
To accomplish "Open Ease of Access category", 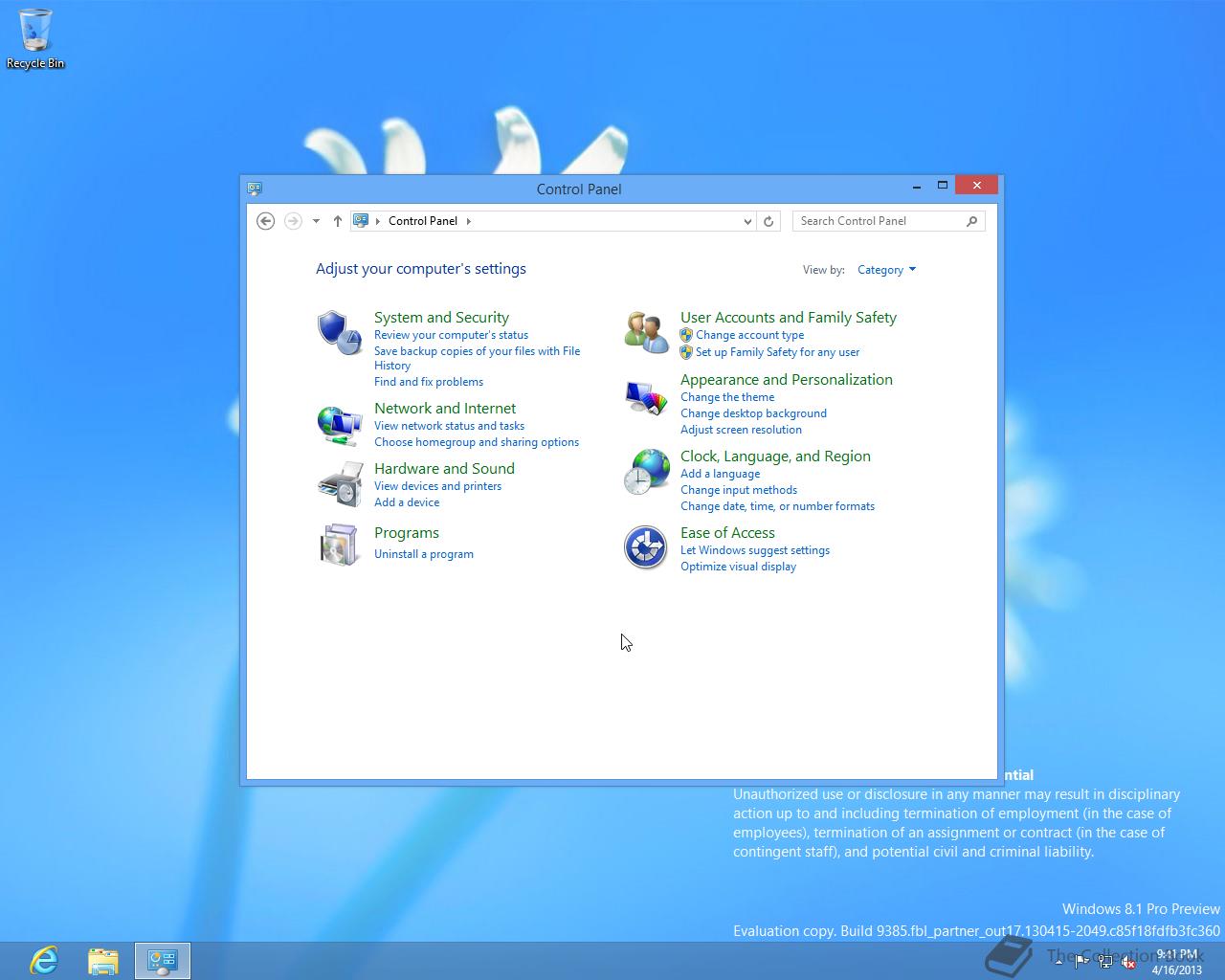I will tap(727, 533).
